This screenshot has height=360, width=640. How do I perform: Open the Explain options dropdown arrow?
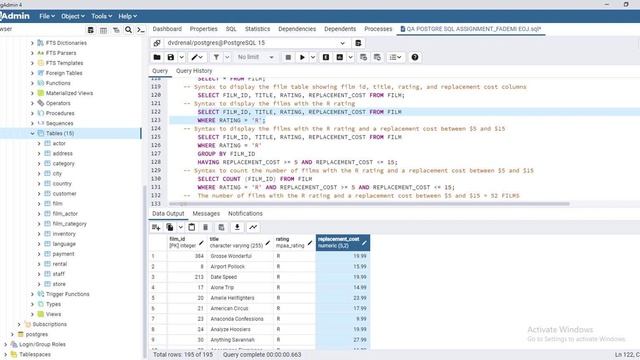click(350, 57)
